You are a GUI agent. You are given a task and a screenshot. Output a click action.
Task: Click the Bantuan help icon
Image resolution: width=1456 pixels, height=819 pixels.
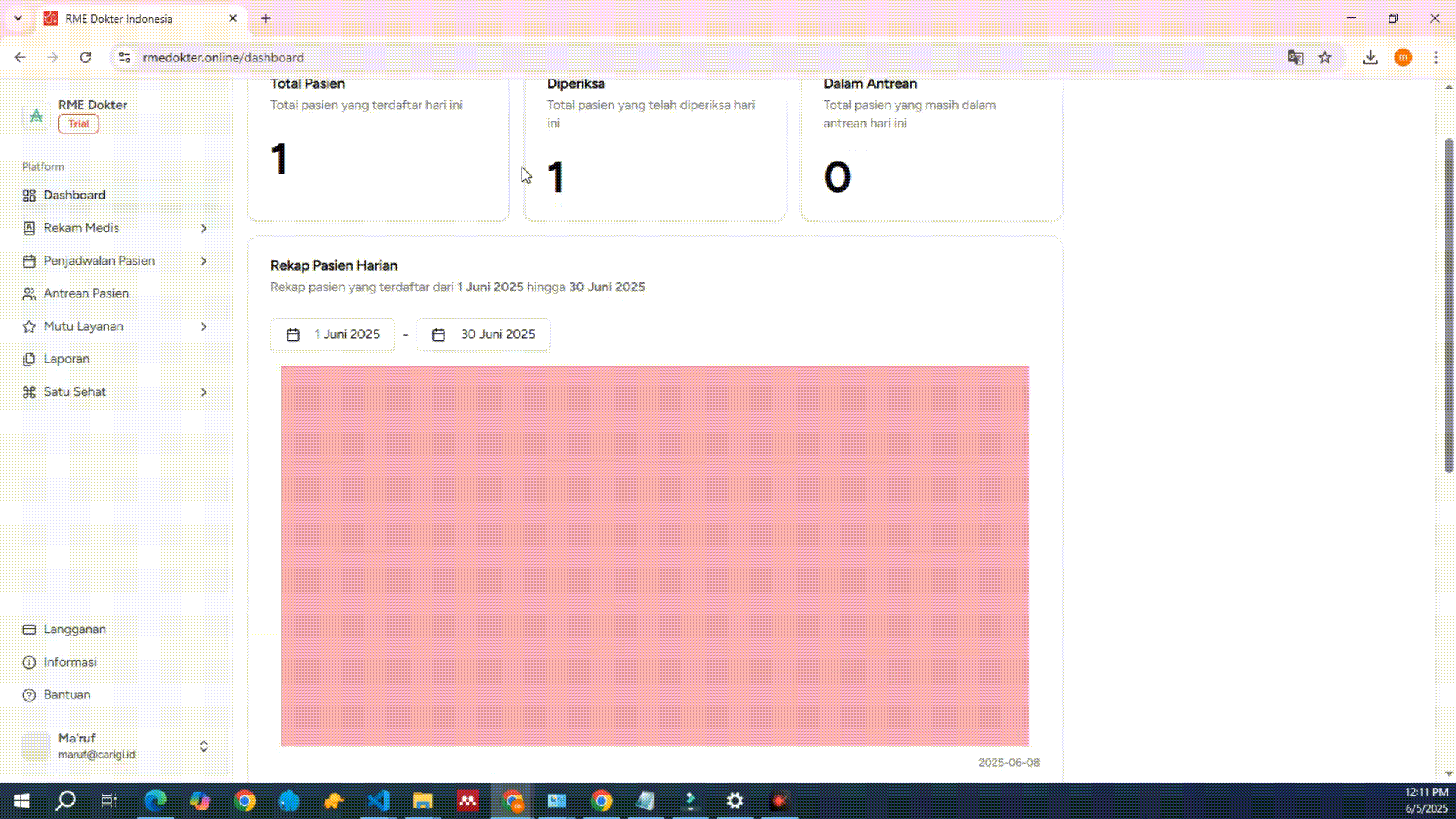click(29, 695)
